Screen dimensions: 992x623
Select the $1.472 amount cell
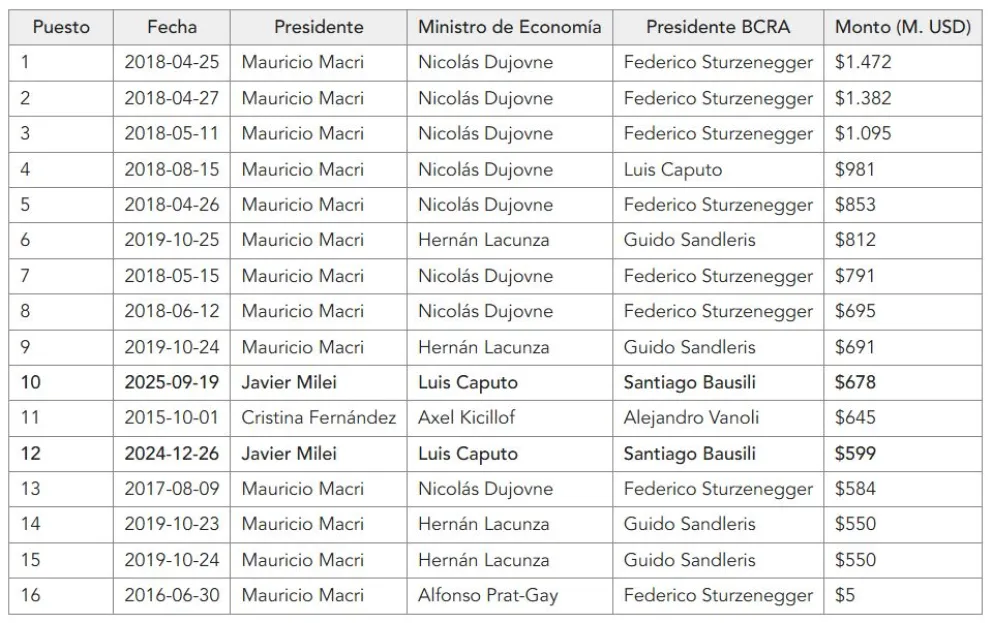tap(863, 62)
